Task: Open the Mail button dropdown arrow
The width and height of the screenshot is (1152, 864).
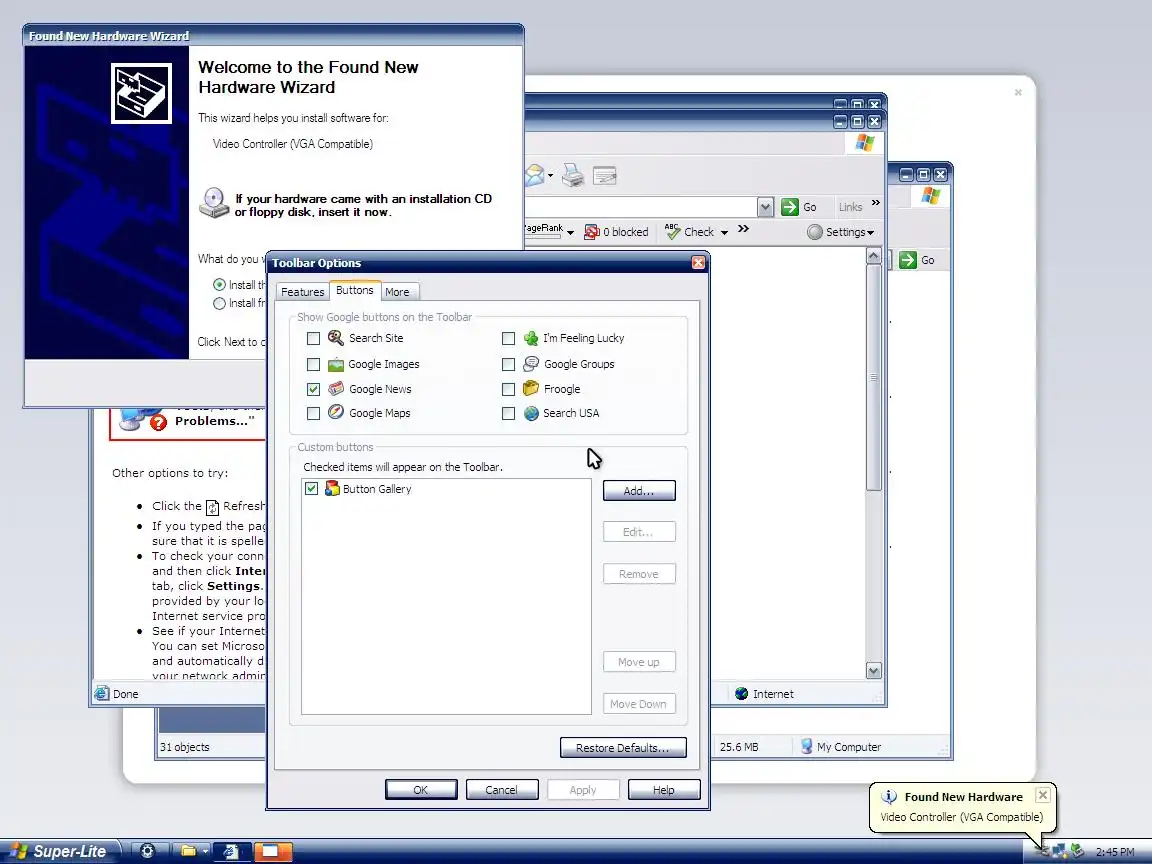Action: pyautogui.click(x=550, y=176)
